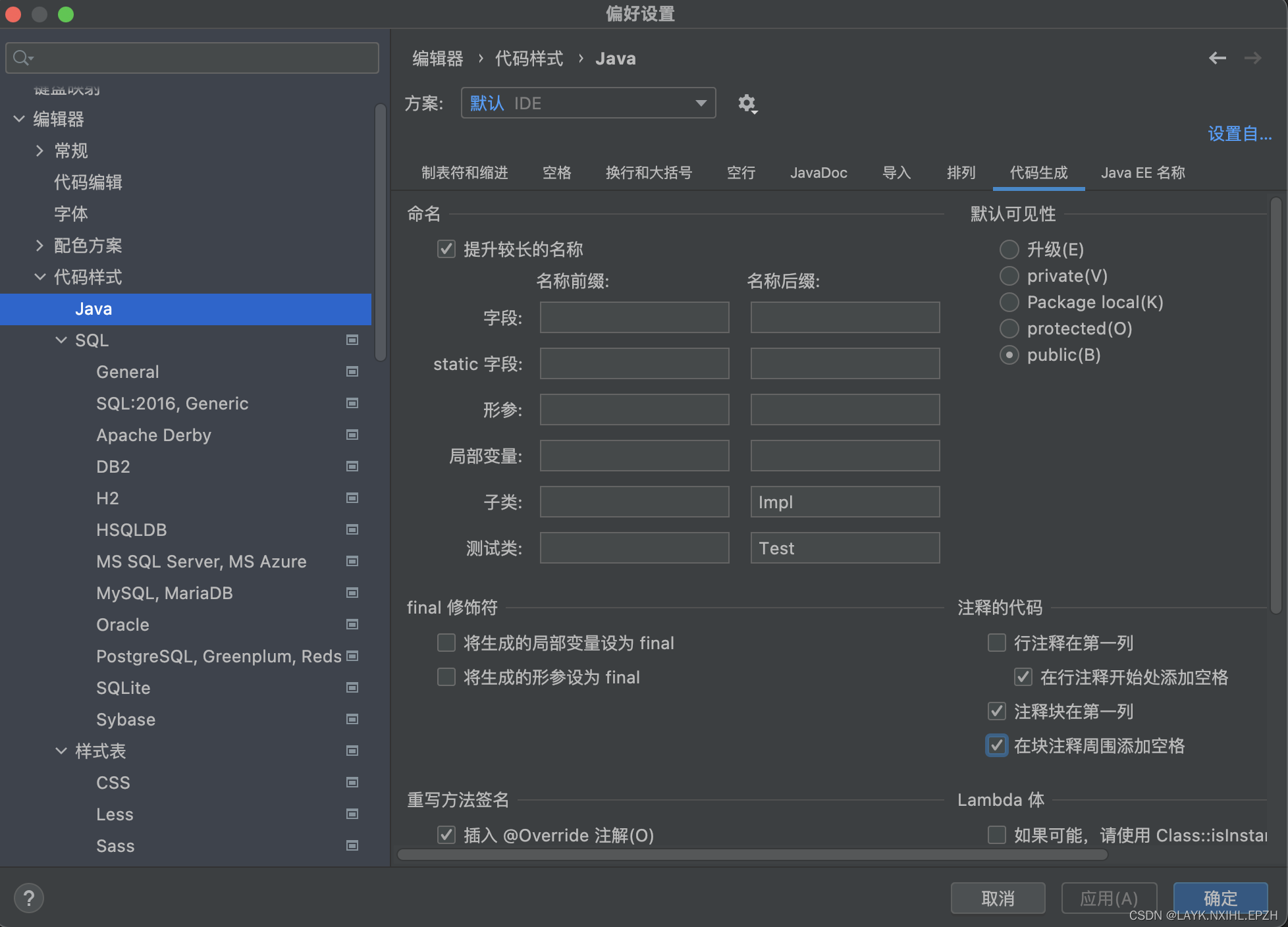Click the icon beside SQLite
Image resolution: width=1288 pixels, height=927 pixels.
click(352, 687)
